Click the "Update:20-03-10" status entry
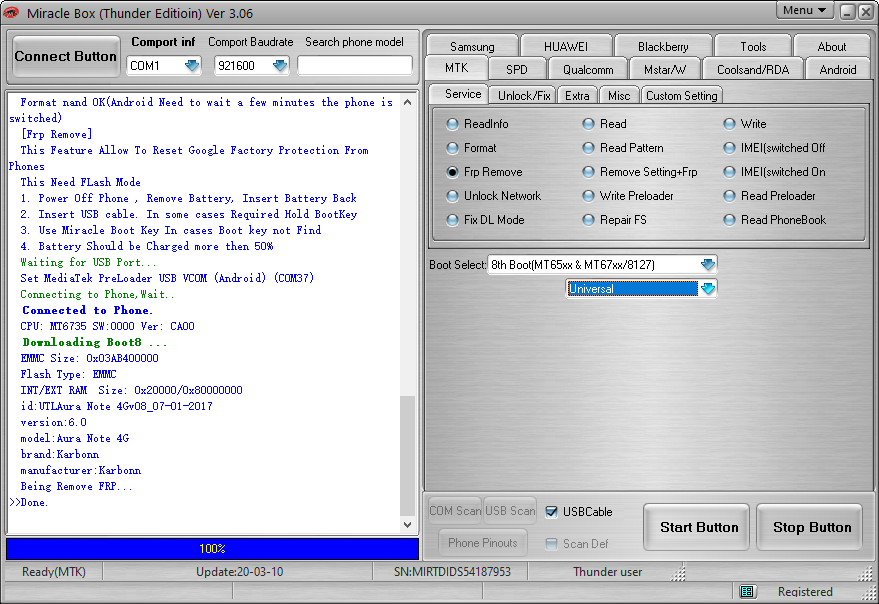The height and width of the screenshot is (604, 879). [239, 571]
